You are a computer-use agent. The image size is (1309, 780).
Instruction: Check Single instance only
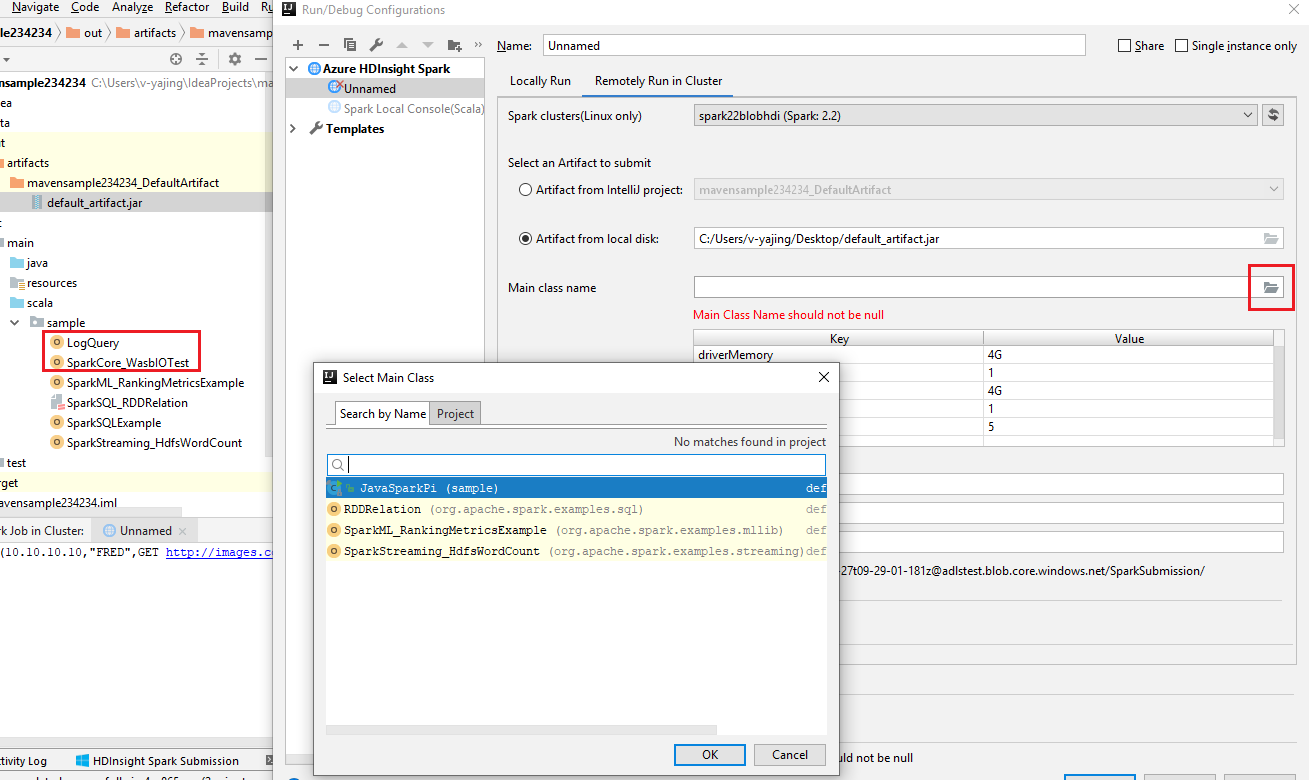1180,45
